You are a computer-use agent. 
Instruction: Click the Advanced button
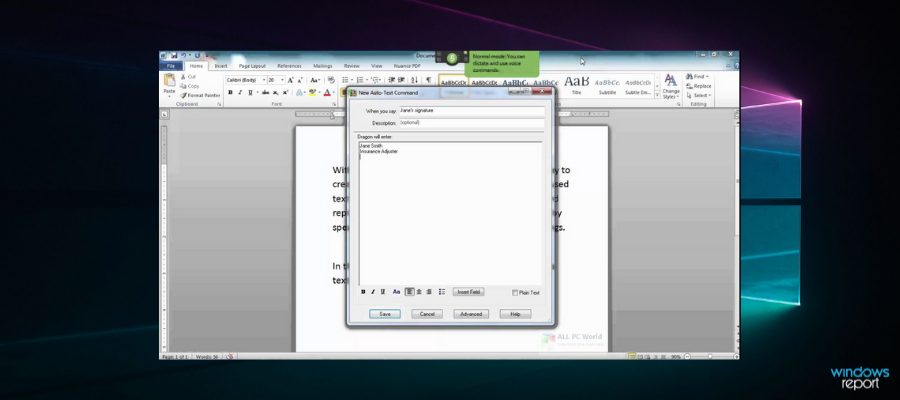[471, 314]
